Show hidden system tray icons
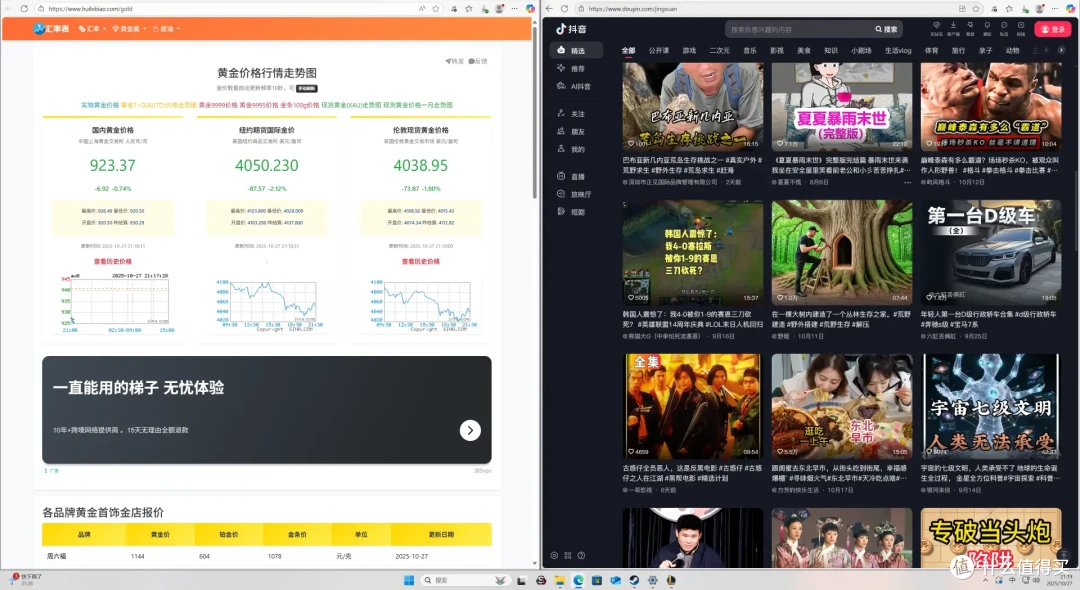The width and height of the screenshot is (1080, 590). click(x=987, y=580)
